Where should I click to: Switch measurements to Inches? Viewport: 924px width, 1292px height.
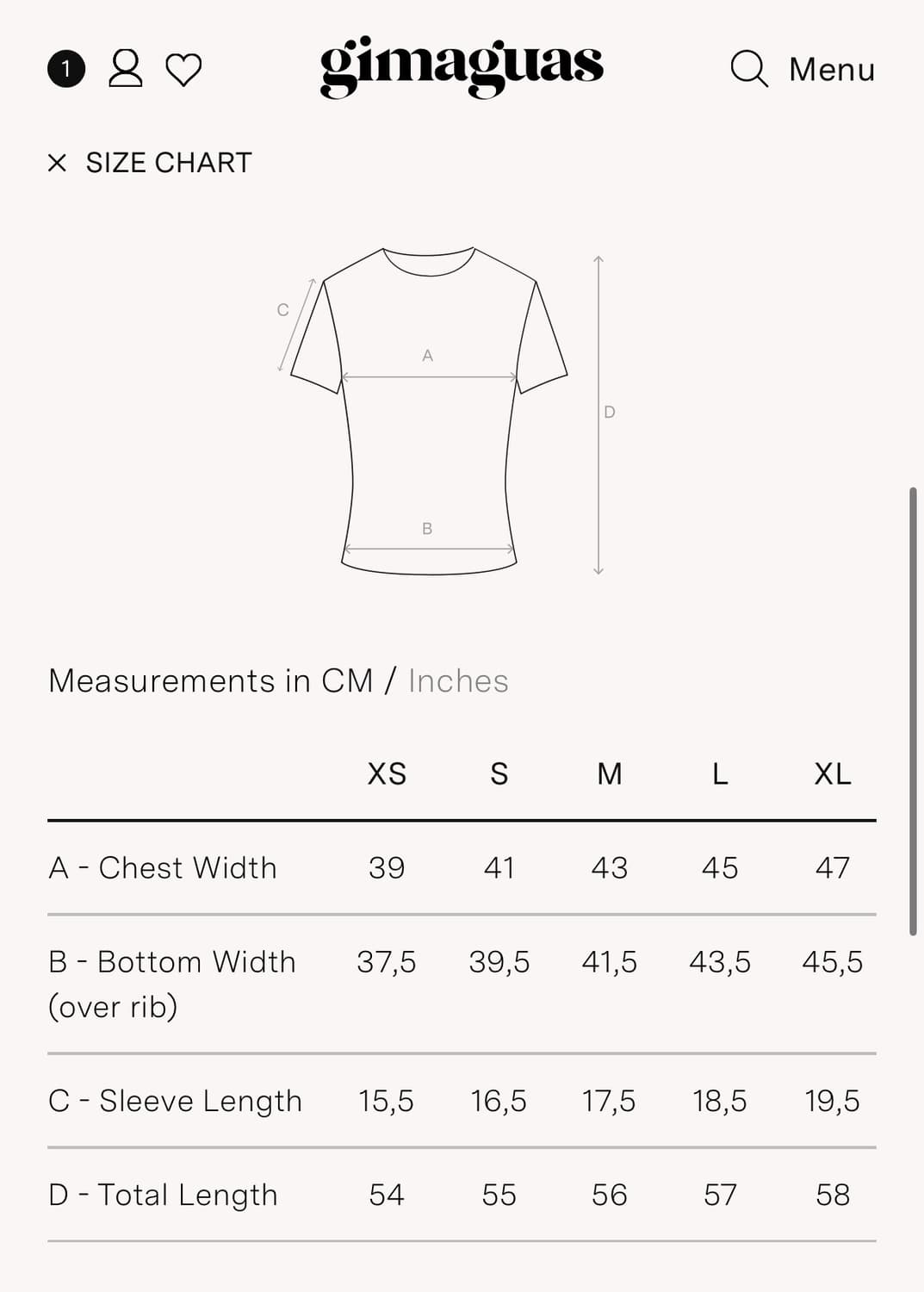click(458, 681)
